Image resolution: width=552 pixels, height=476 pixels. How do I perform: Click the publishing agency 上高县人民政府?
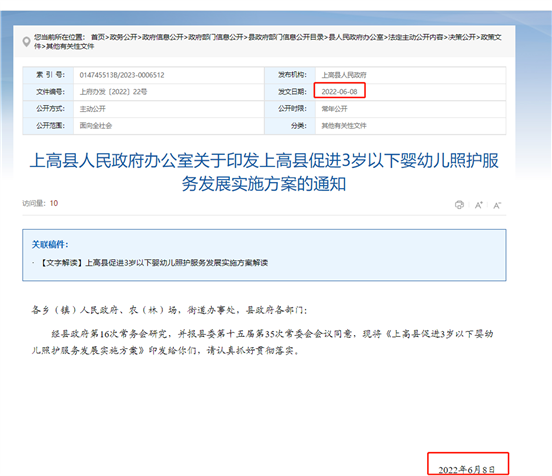344,75
